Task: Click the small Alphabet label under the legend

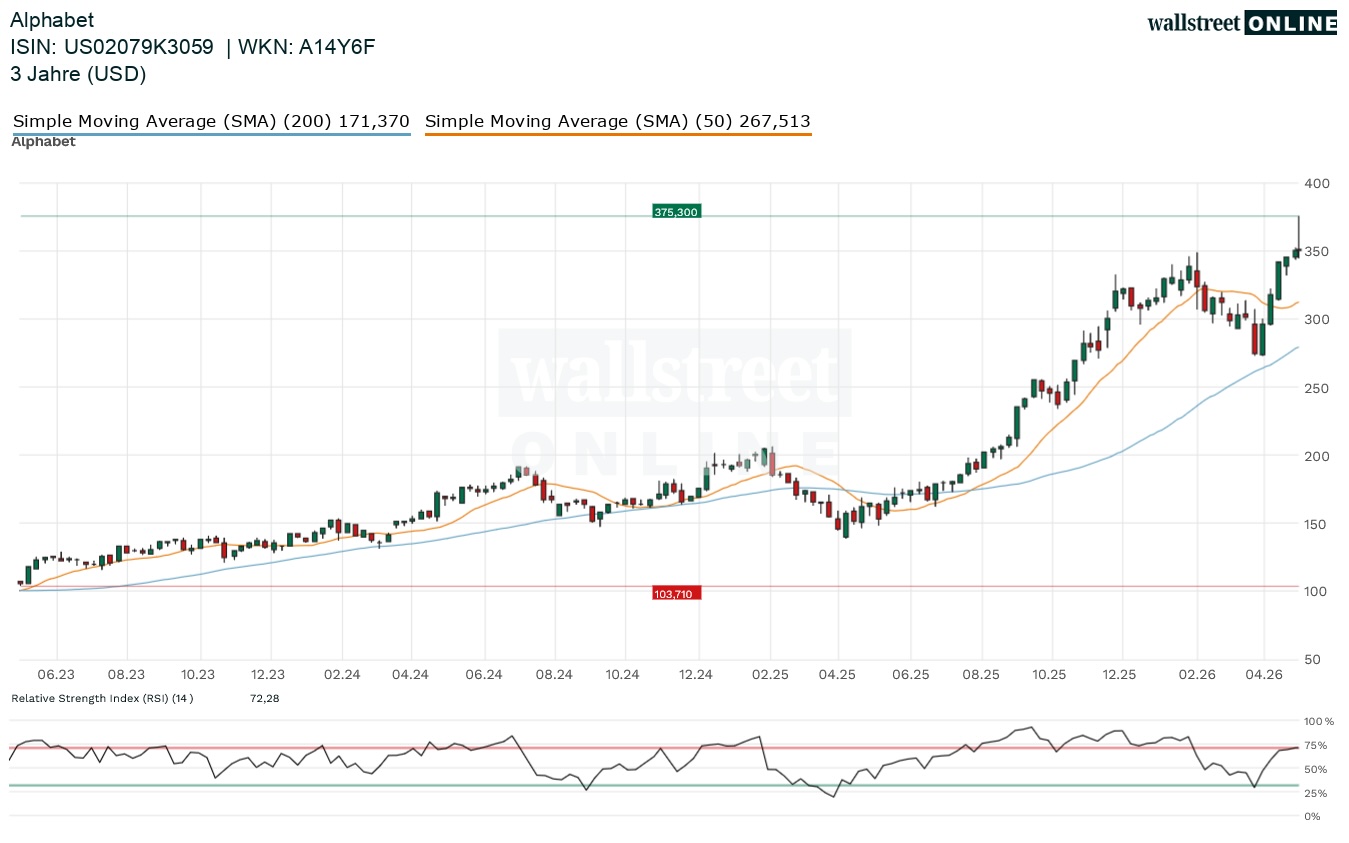Action: click(x=43, y=142)
